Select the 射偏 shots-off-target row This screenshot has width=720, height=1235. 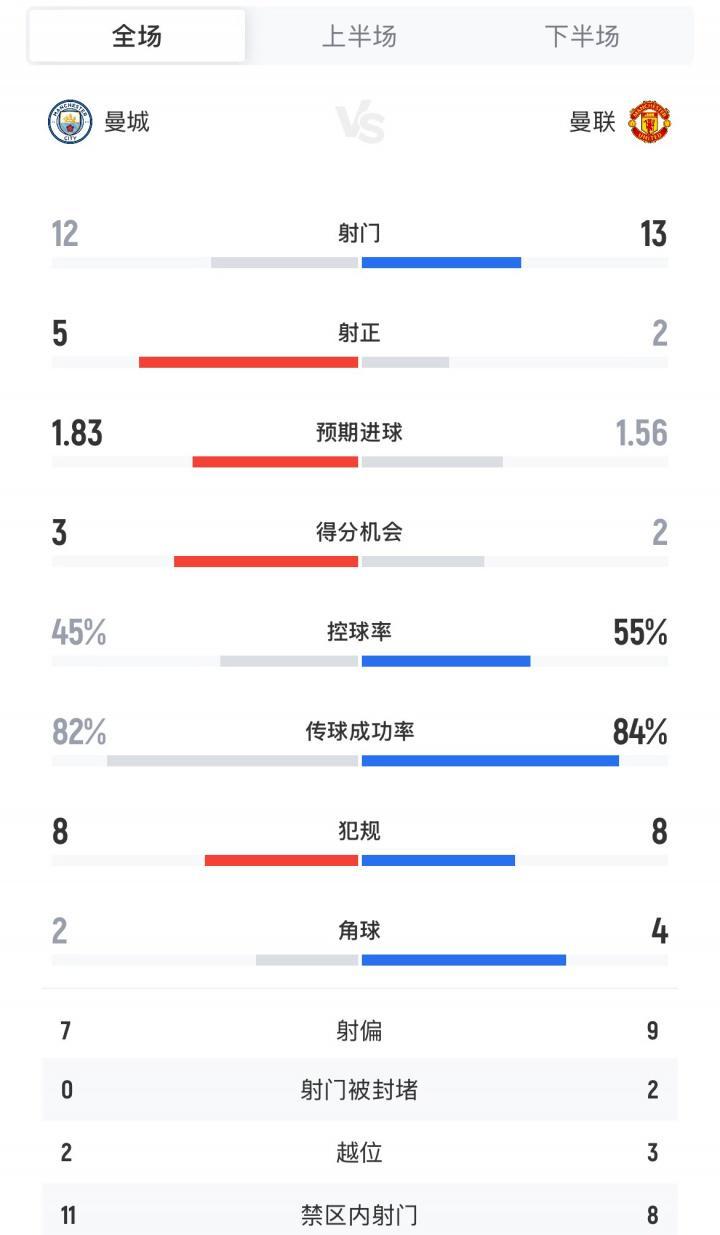(359, 1030)
